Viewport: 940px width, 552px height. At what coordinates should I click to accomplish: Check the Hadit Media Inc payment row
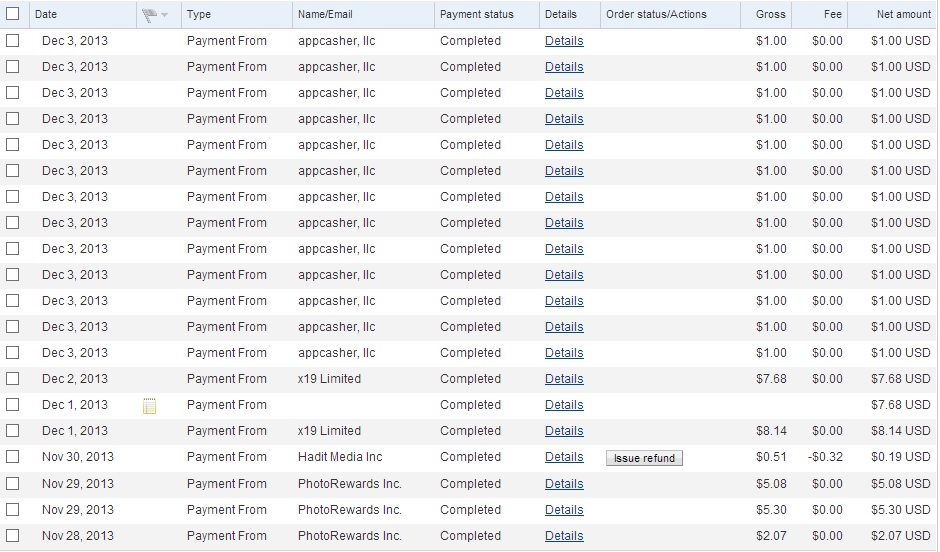(x=13, y=457)
